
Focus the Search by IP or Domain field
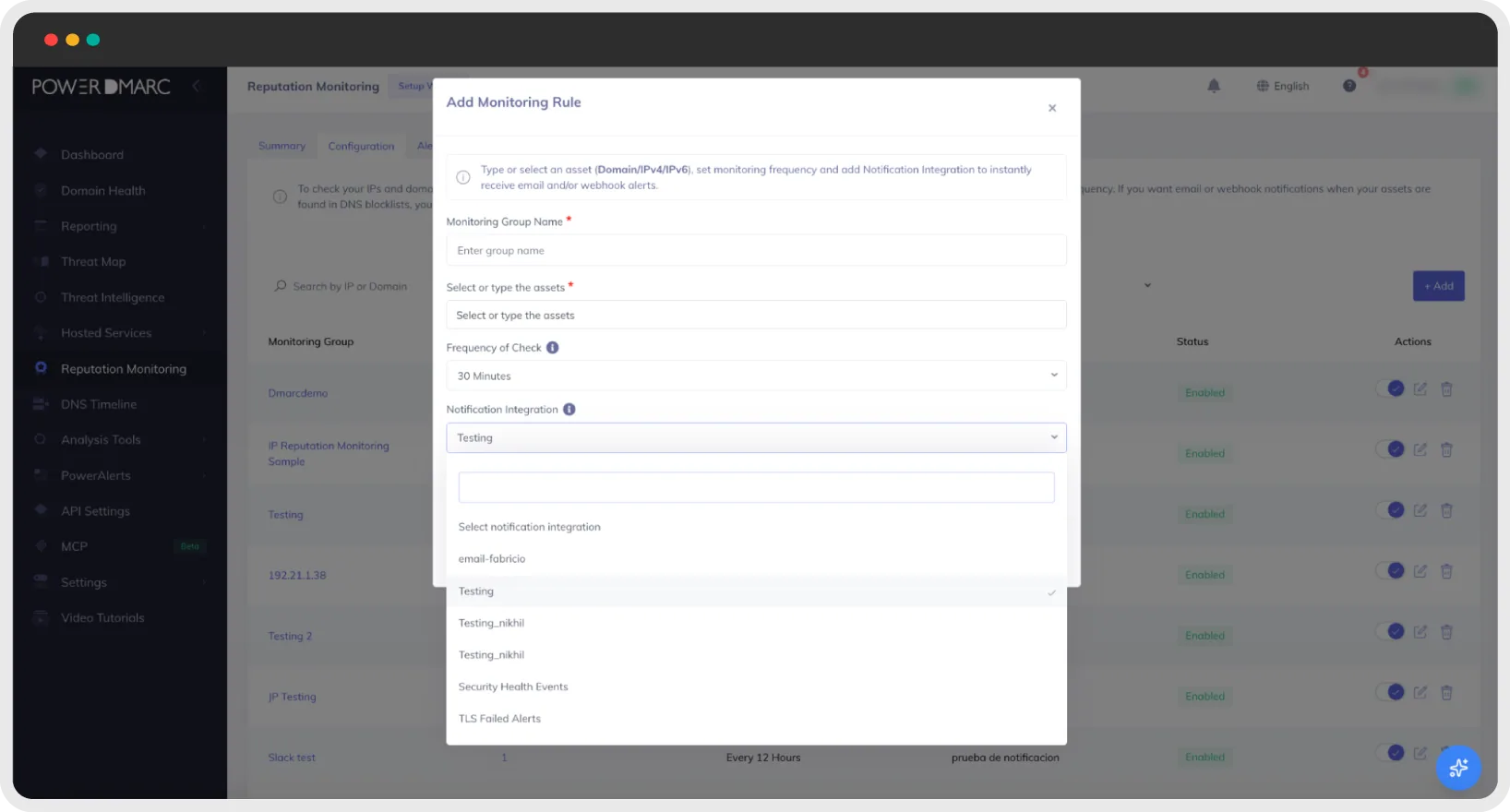351,287
